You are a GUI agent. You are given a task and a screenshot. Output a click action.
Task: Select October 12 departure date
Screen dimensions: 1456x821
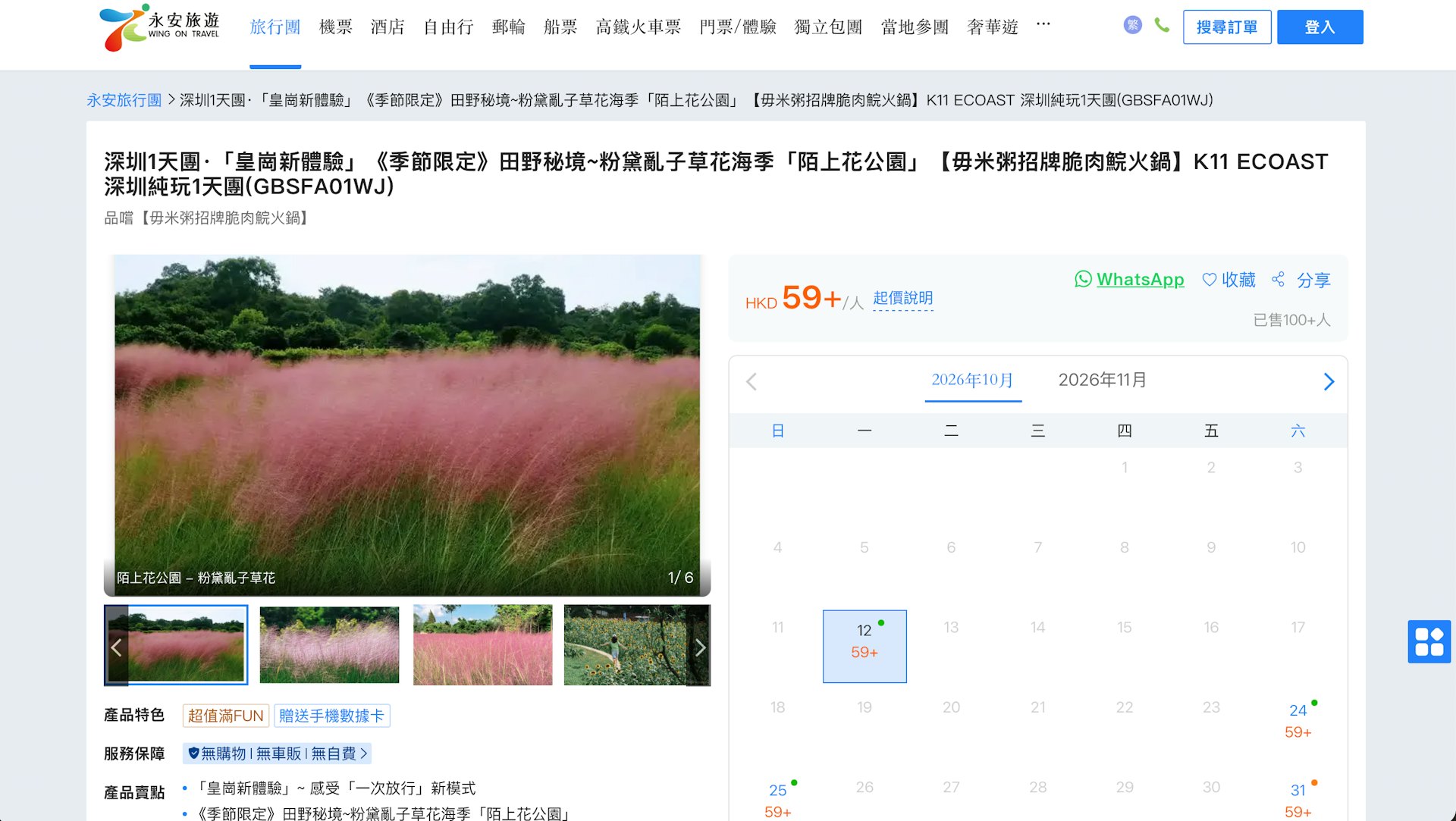click(x=864, y=646)
